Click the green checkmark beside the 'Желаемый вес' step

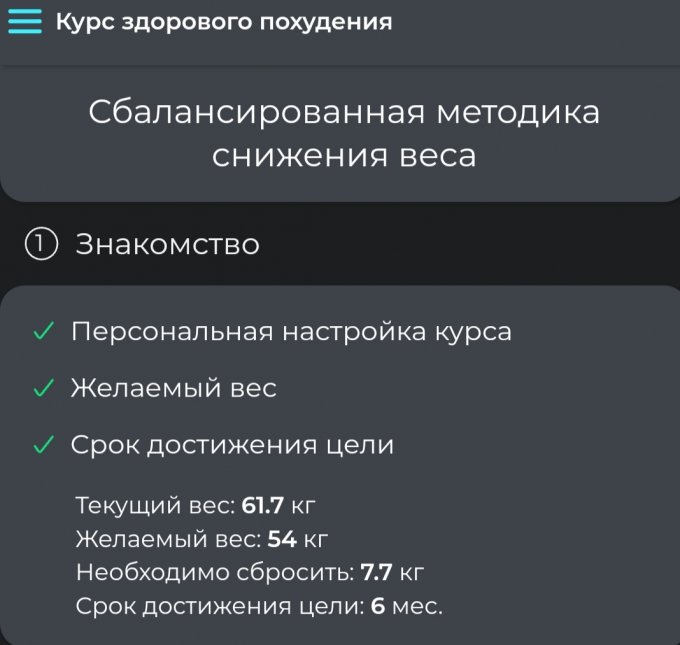click(x=43, y=388)
